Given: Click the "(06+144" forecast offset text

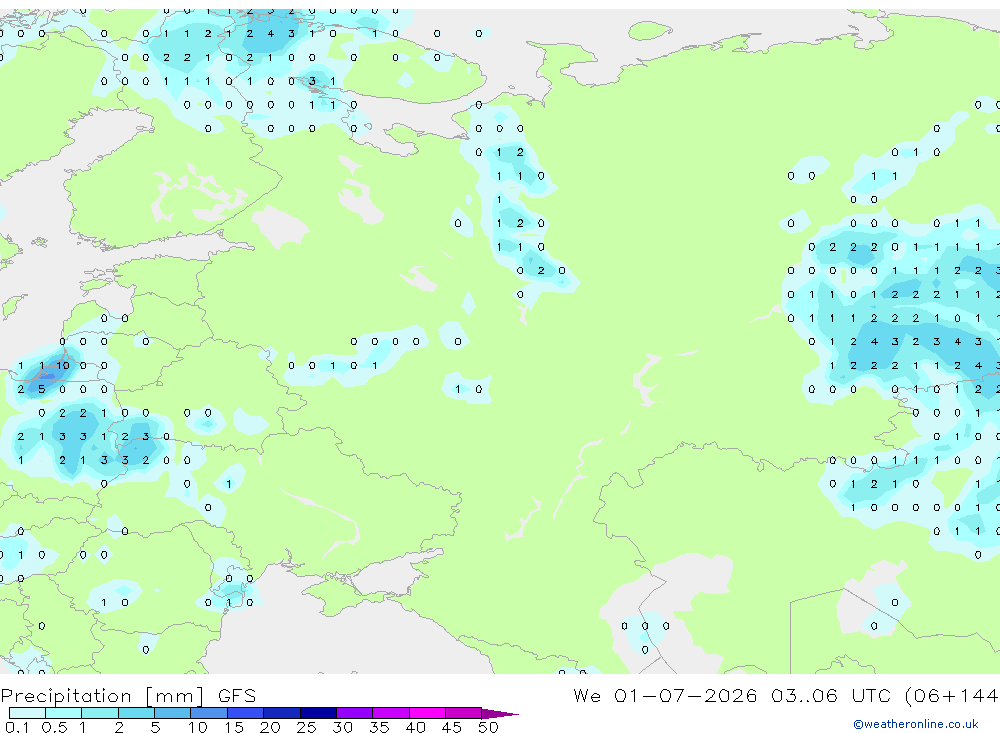Looking at the screenshot, I should 950,696.
